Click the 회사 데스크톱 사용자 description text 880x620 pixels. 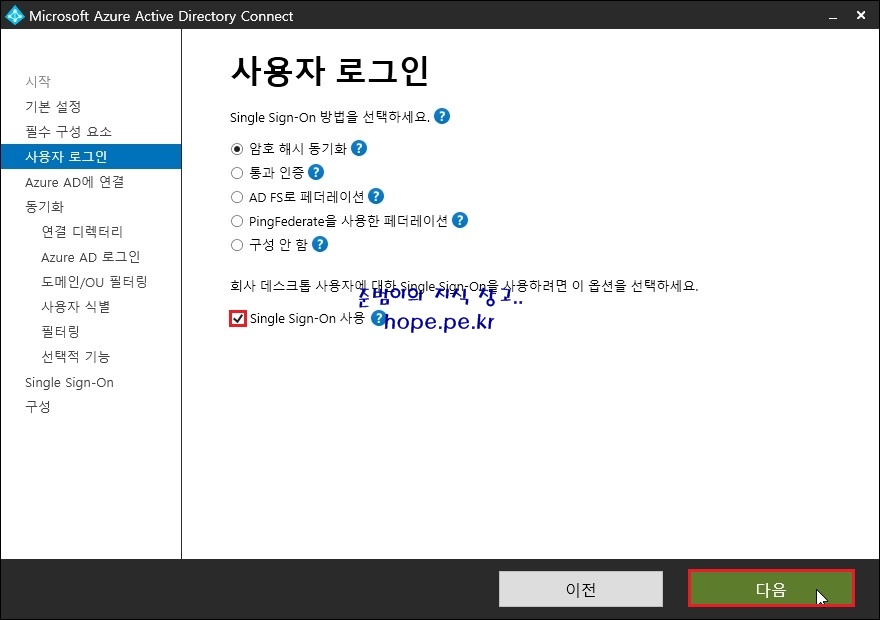pos(464,286)
